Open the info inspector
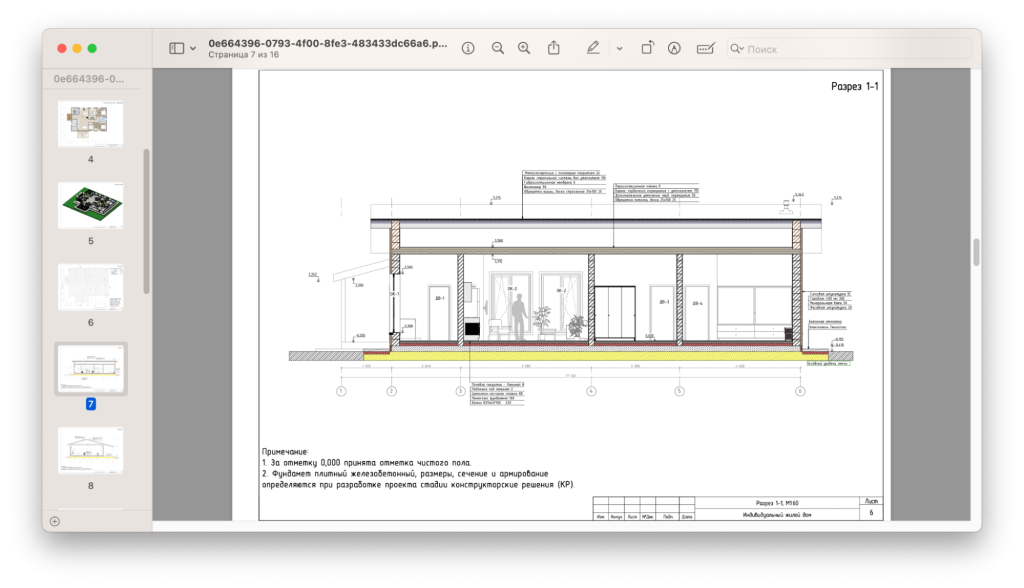The image size is (1024, 588). tap(466, 47)
